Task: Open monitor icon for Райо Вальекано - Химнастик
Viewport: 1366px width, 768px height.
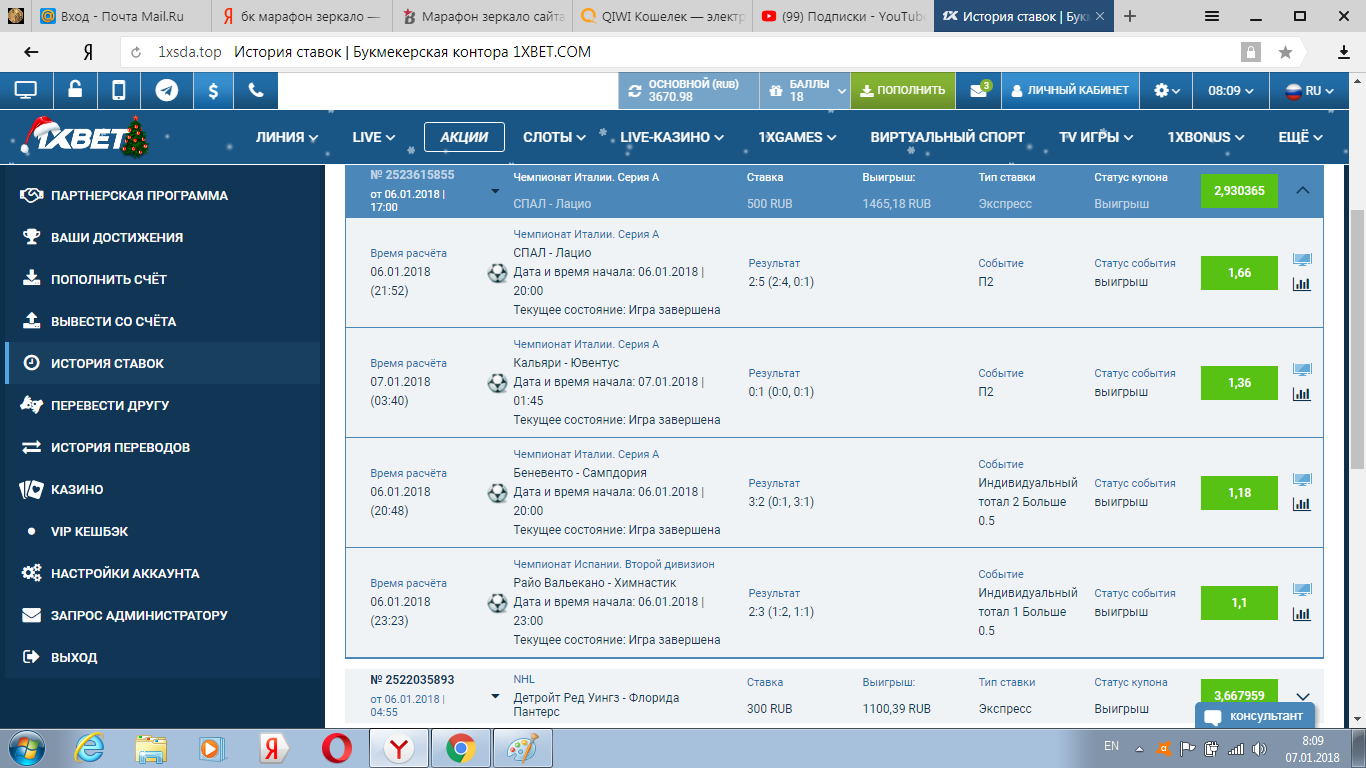Action: point(1302,590)
